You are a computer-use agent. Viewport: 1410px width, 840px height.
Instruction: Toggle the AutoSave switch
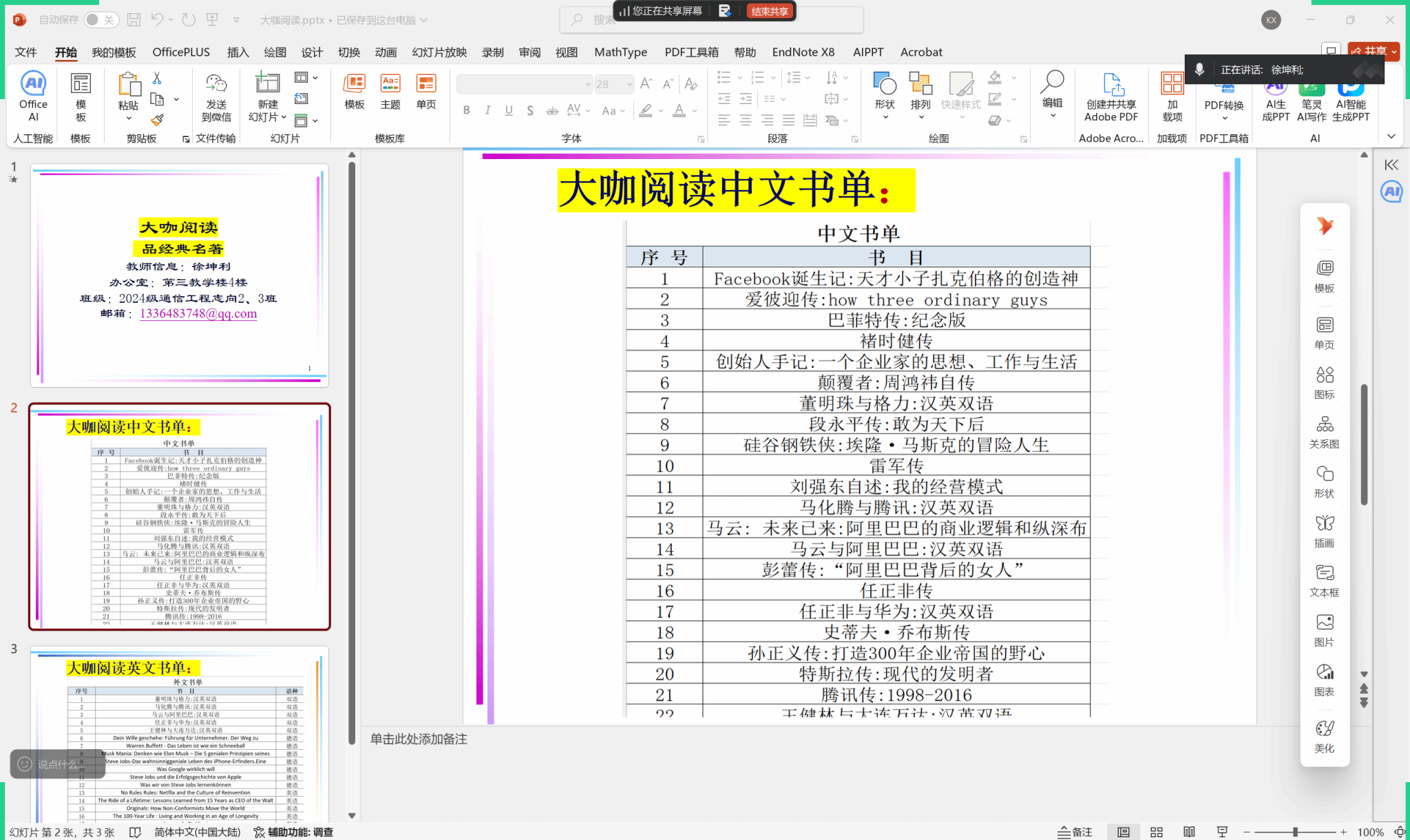click(x=101, y=20)
